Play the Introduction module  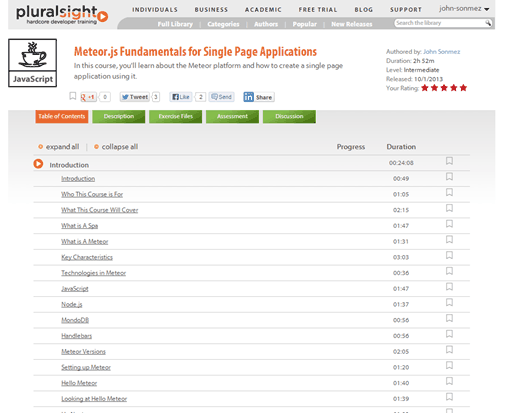[38, 164]
